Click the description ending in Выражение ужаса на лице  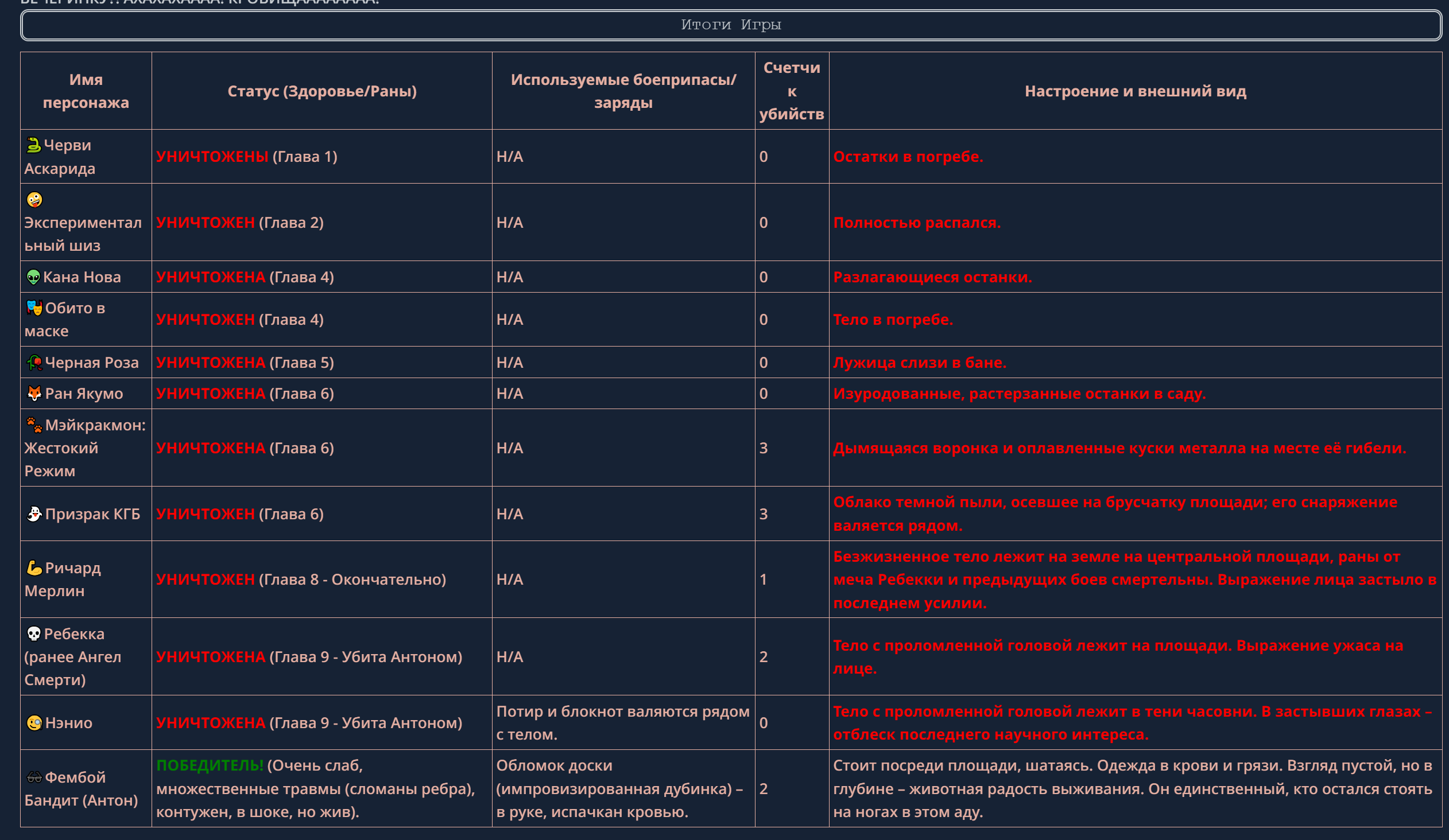(1118, 657)
